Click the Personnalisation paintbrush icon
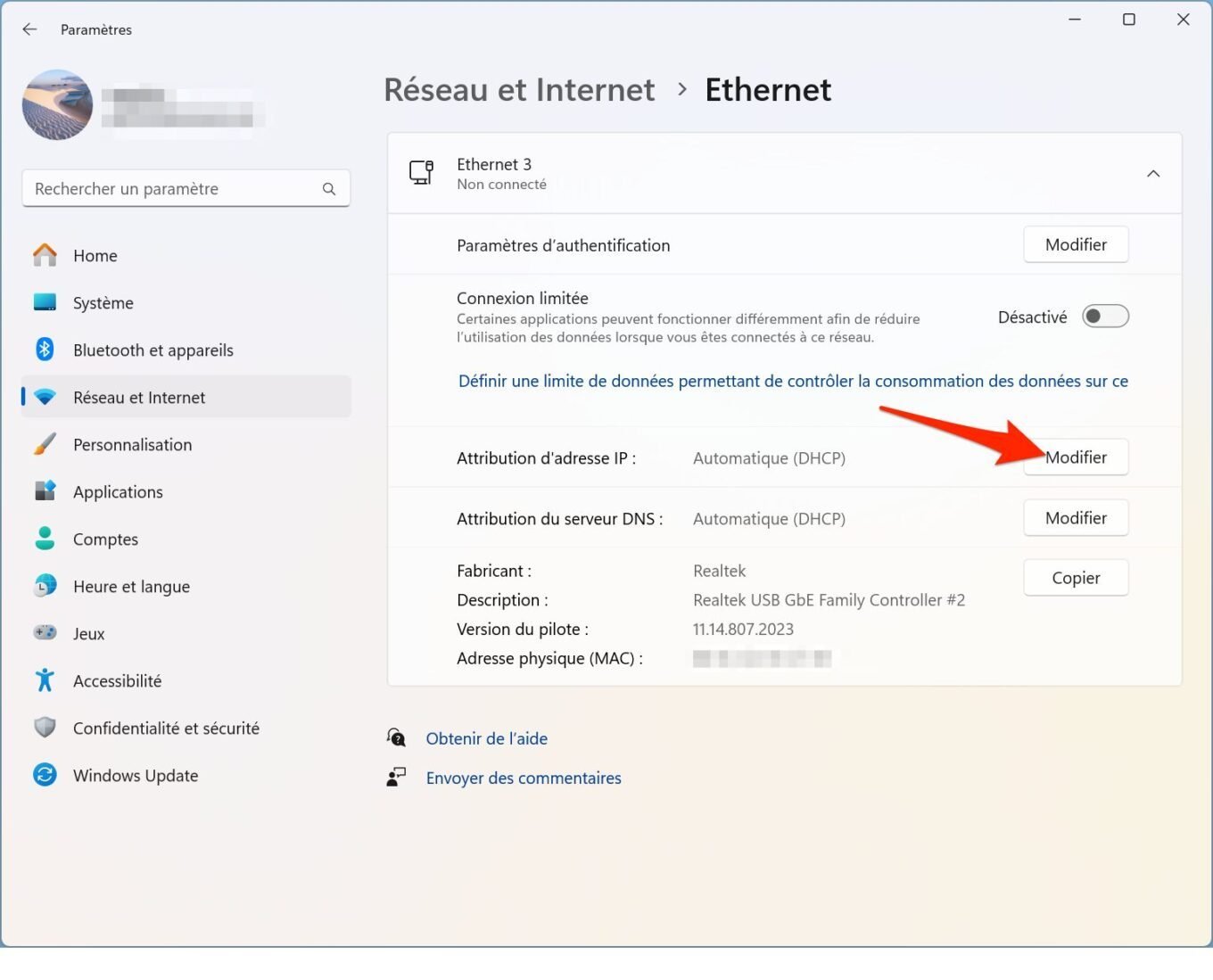This screenshot has height=980, width=1213. (x=45, y=444)
